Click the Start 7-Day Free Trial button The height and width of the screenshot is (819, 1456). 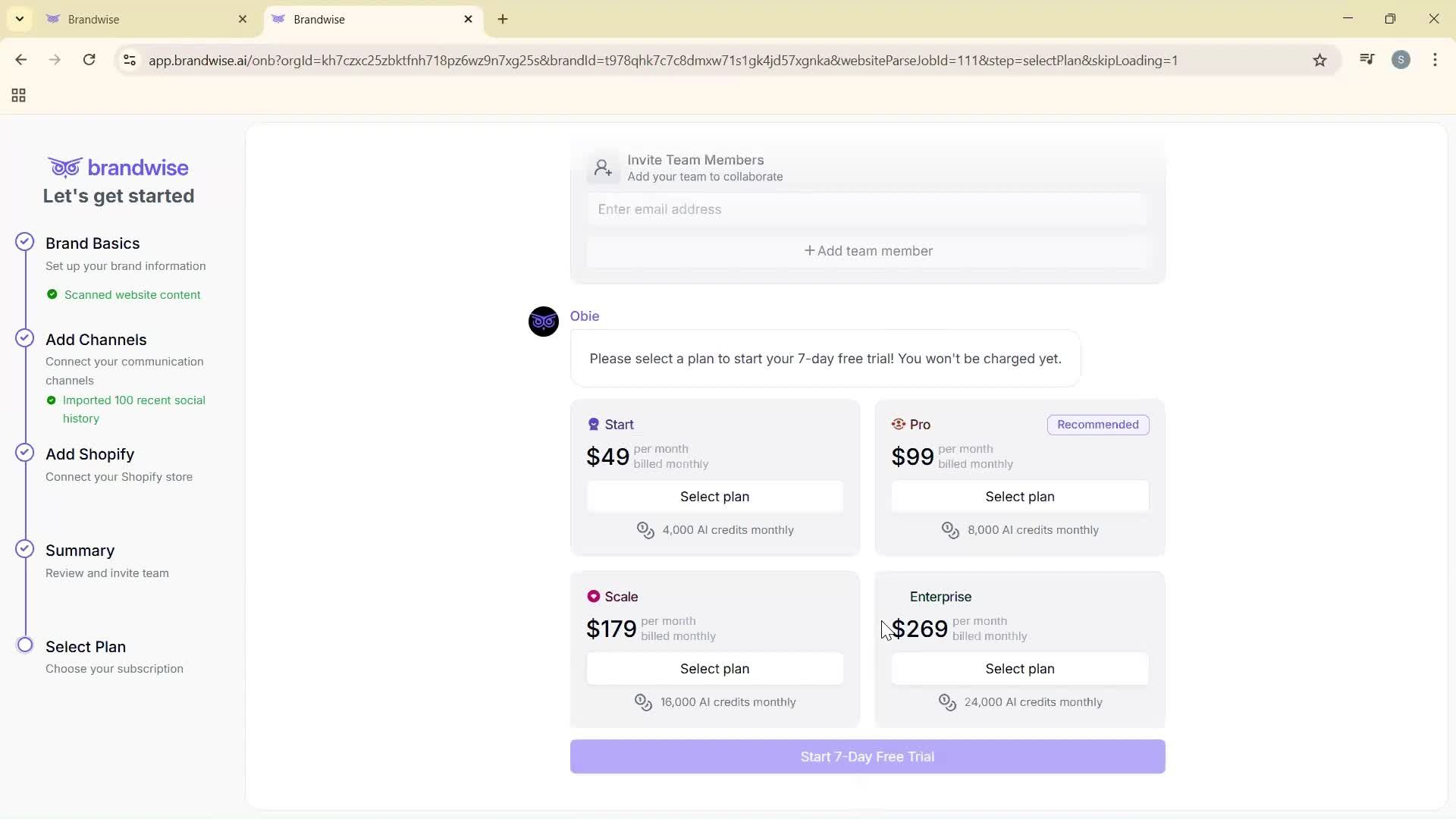(867, 756)
